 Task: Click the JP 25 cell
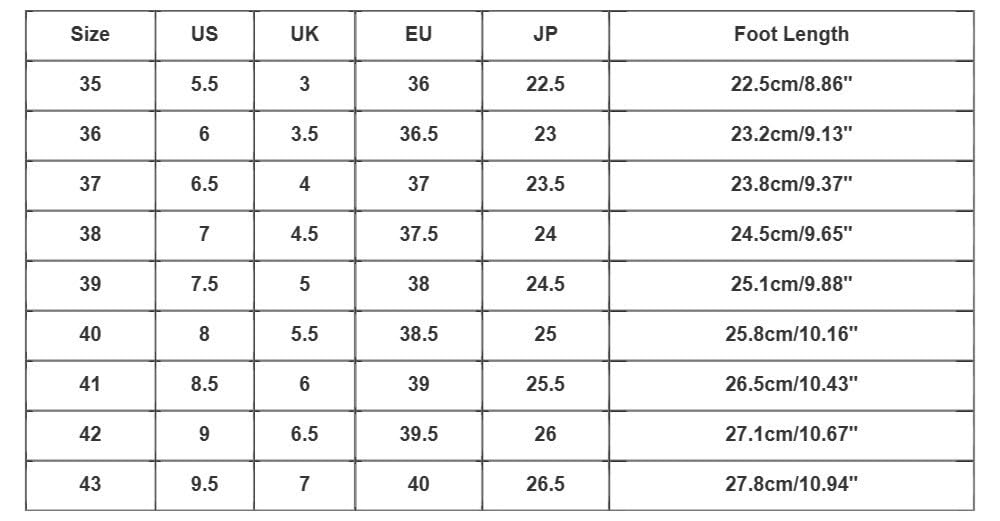pyautogui.click(x=545, y=334)
